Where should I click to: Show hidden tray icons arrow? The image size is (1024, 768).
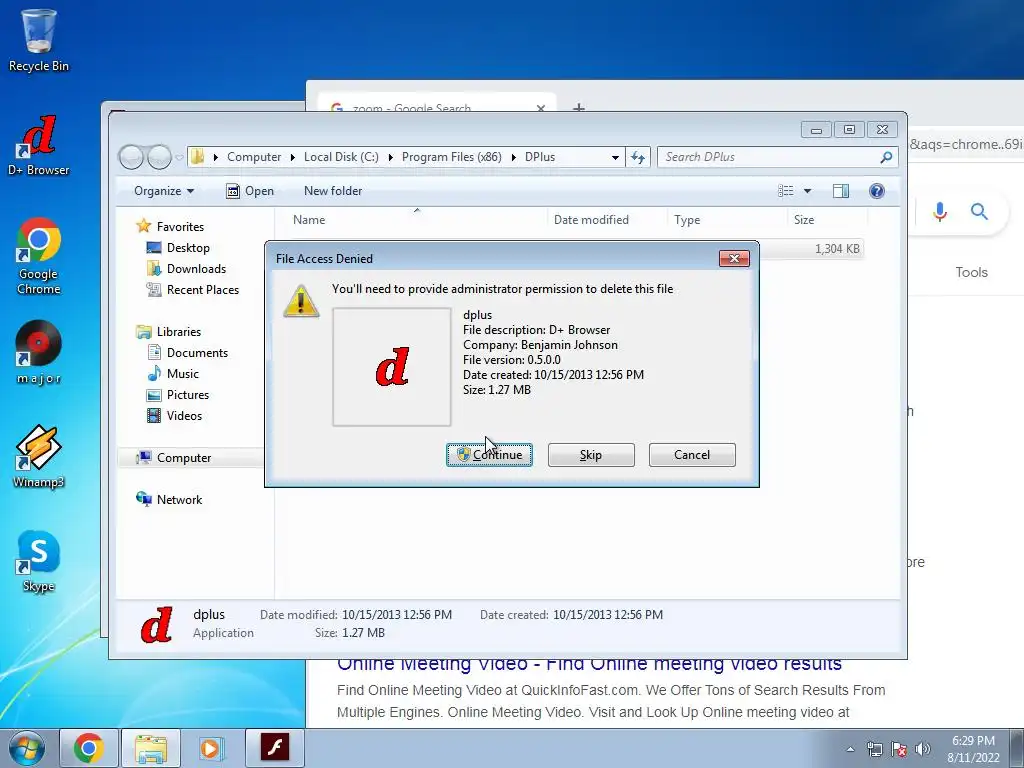pos(850,749)
